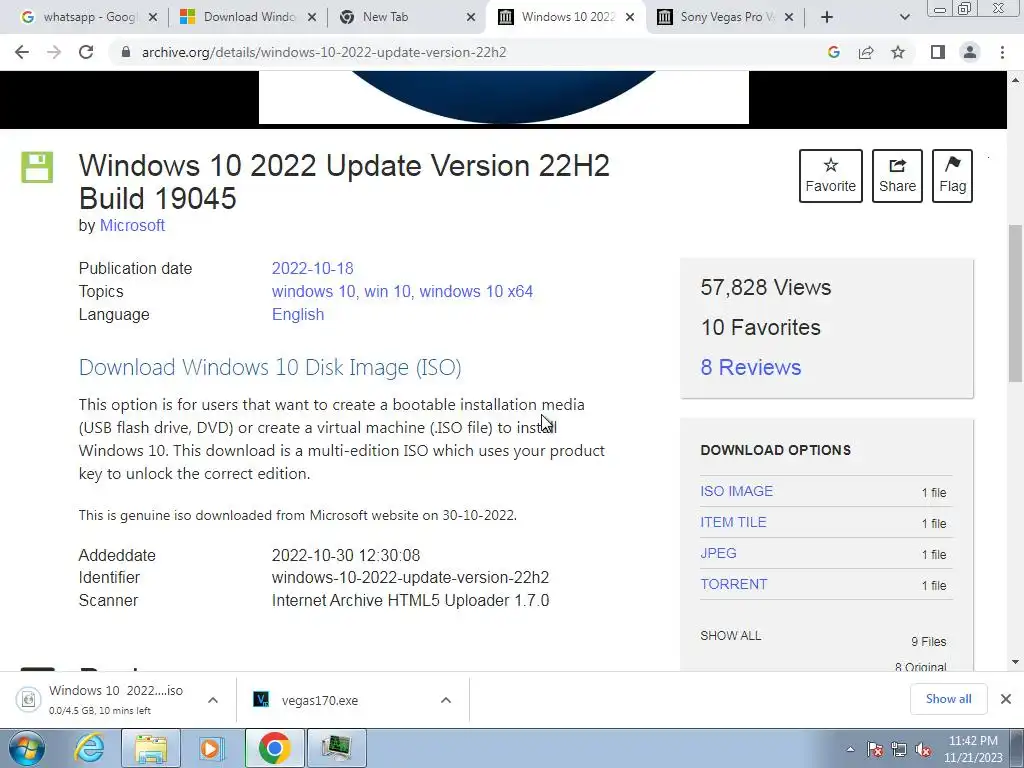1024x768 pixels.
Task: Click the Download Windows 10 Disk Image heading
Action: (270, 368)
